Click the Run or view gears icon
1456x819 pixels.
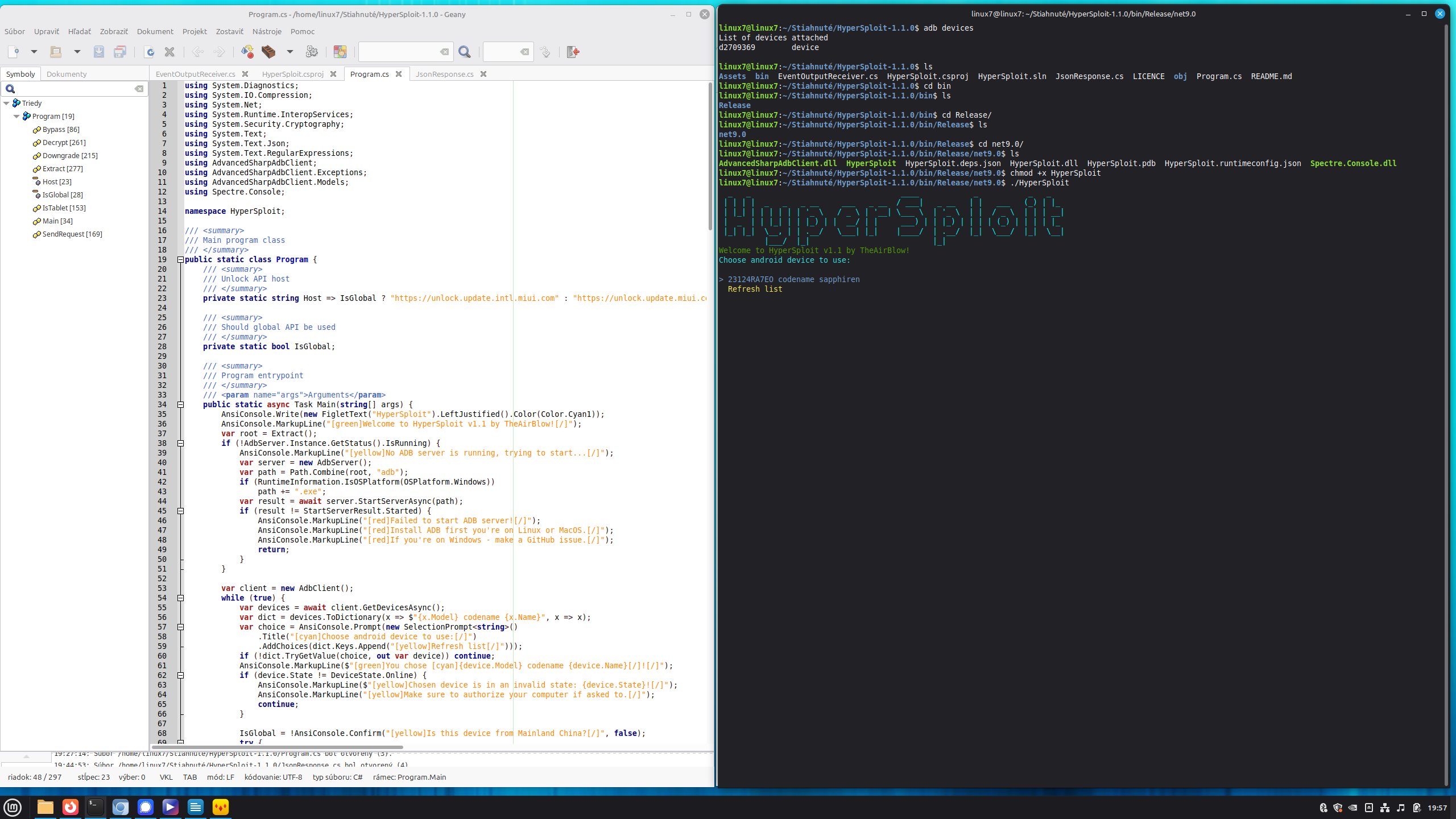click(312, 52)
